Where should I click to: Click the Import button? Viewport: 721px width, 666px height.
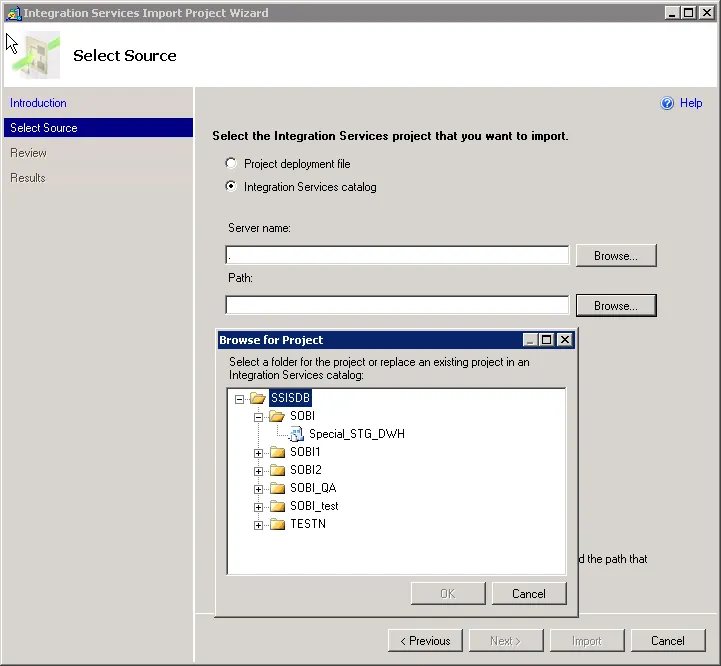pyautogui.click(x=587, y=641)
